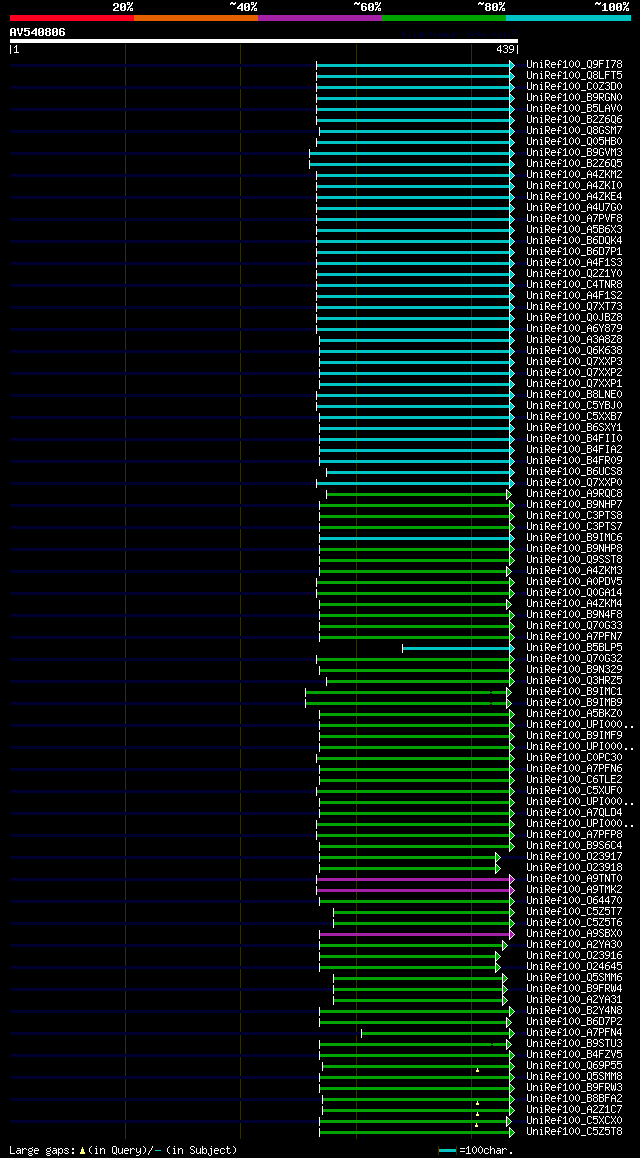
Task: Select the UniRef100_A6Y879 label
Action: [574, 329]
